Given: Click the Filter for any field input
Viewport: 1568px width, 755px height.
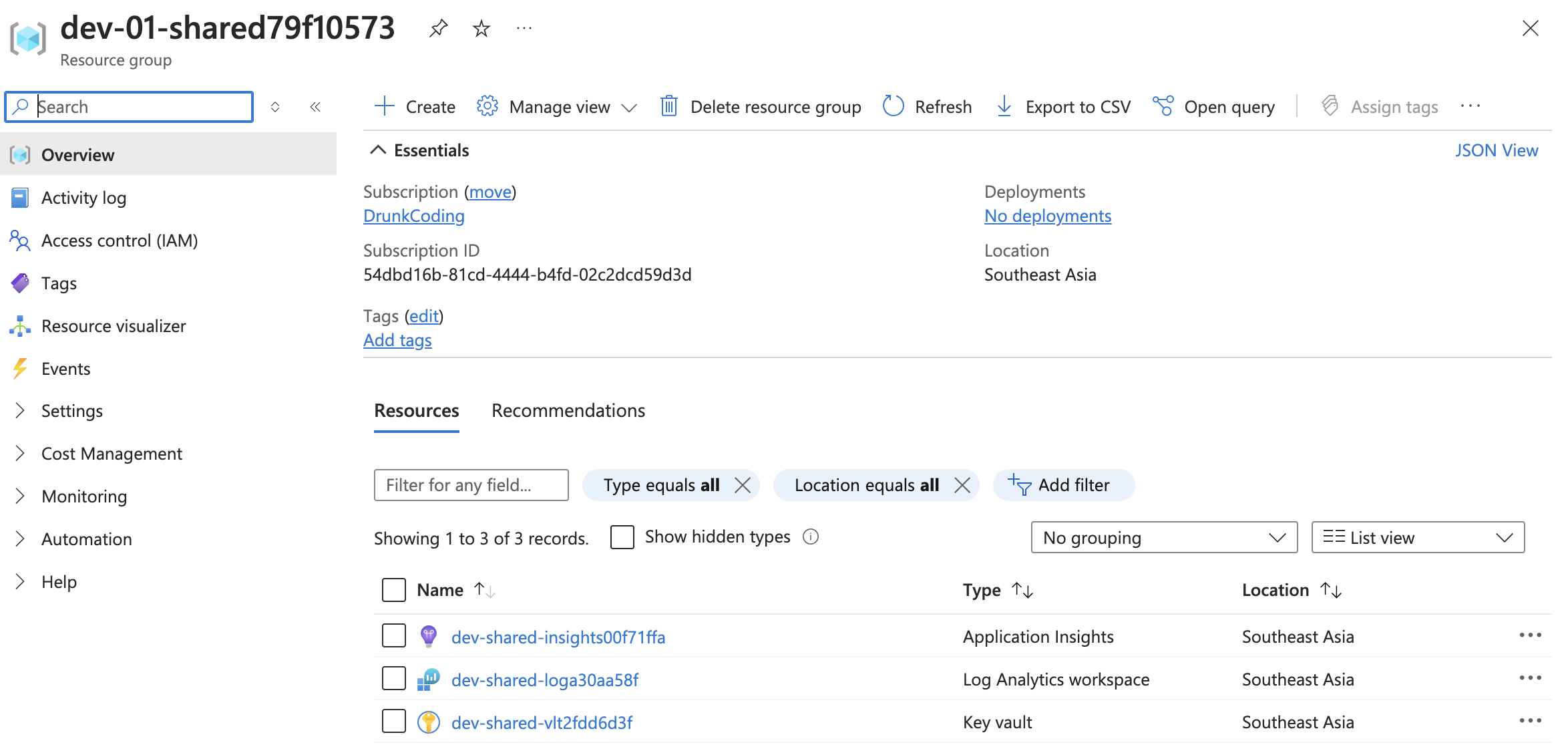Looking at the screenshot, I should pyautogui.click(x=470, y=485).
